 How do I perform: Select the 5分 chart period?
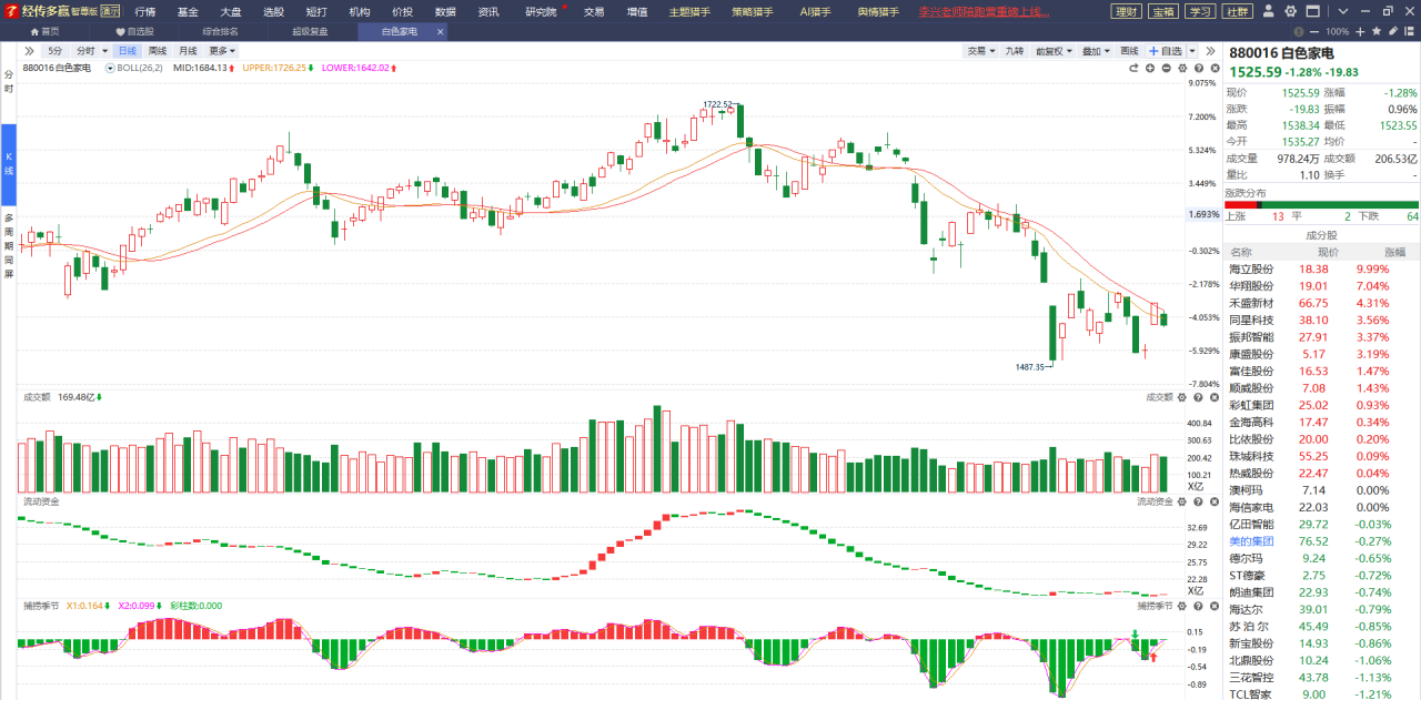pos(54,51)
